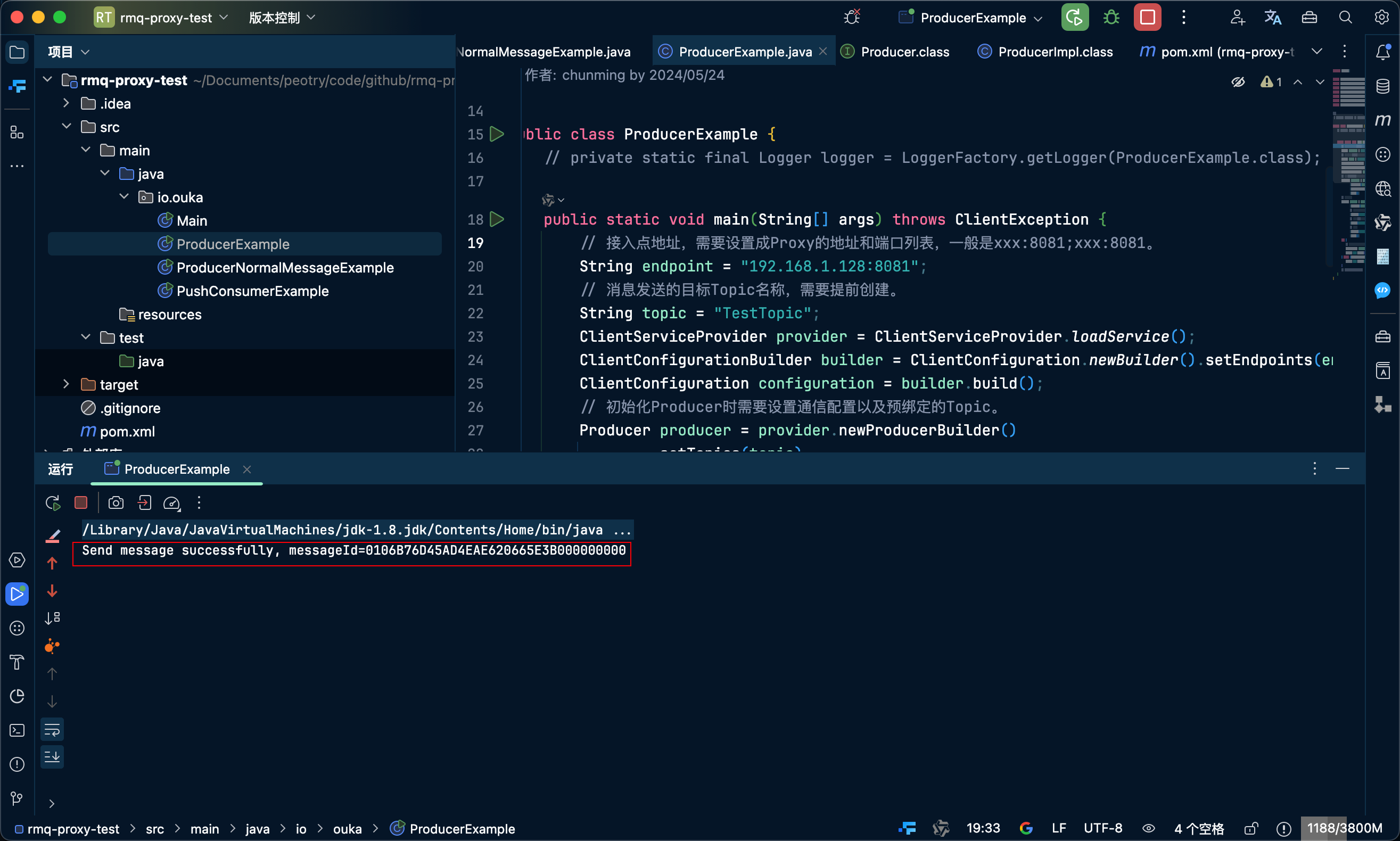This screenshot has height=841, width=1400.
Task: Open PushConsumerExample in the project tree
Action: coord(252,291)
